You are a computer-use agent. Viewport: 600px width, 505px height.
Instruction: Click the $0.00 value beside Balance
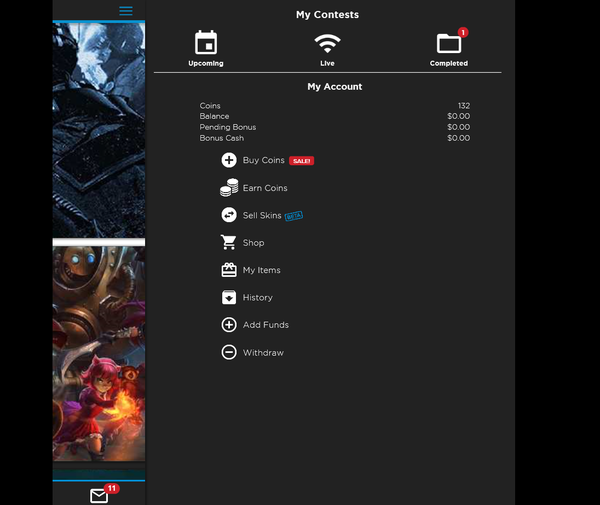458,116
